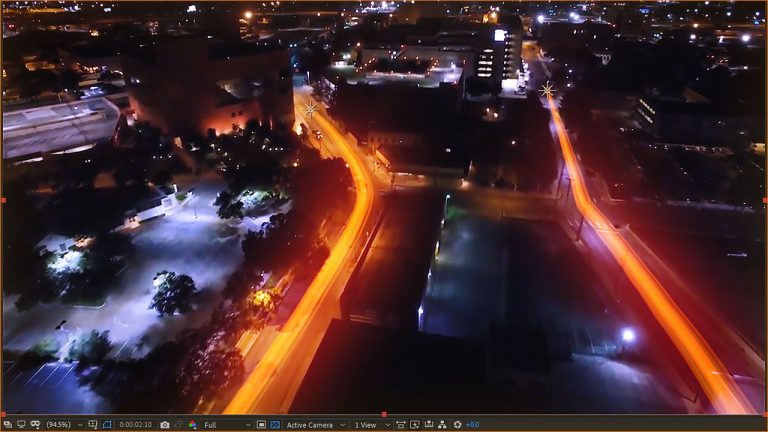The width and height of the screenshot is (768, 432).
Task: Click the current time 0:00:02:10
Action: click(x=136, y=425)
